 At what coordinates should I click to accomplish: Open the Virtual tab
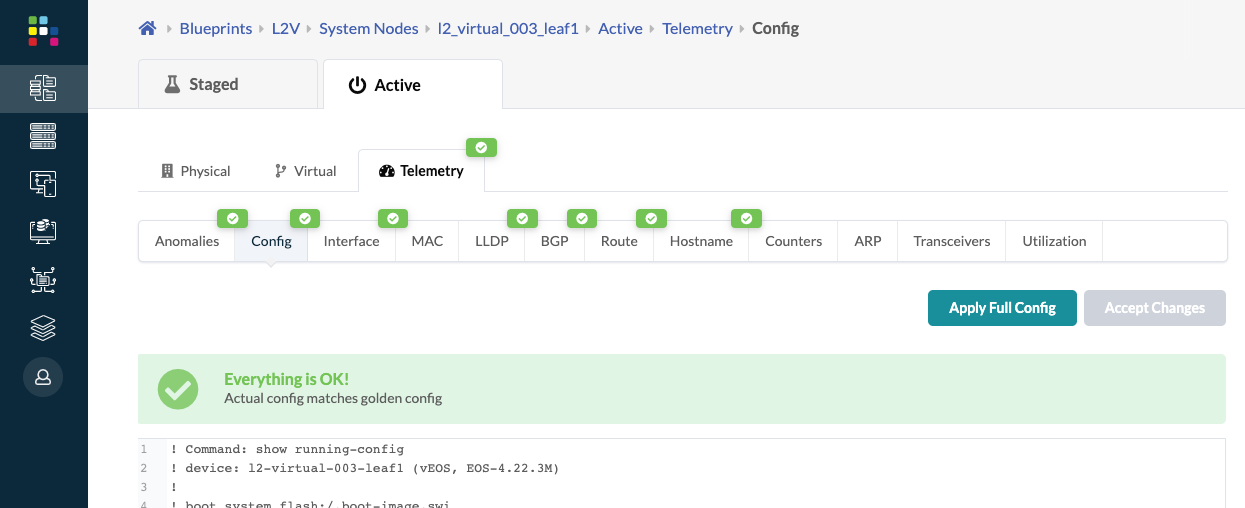305,171
